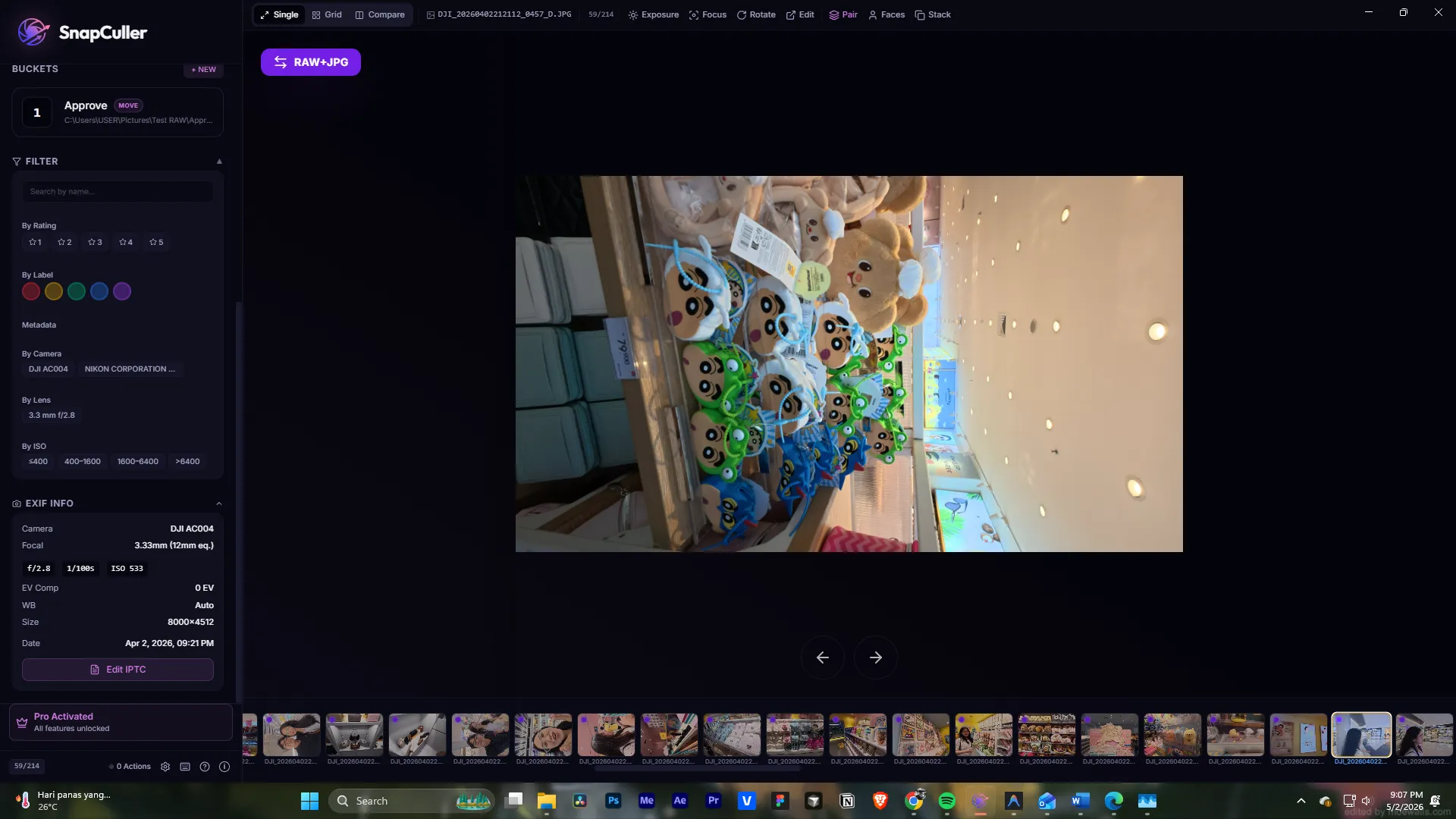Click the MOVE badge on Approve bucket

128,105
